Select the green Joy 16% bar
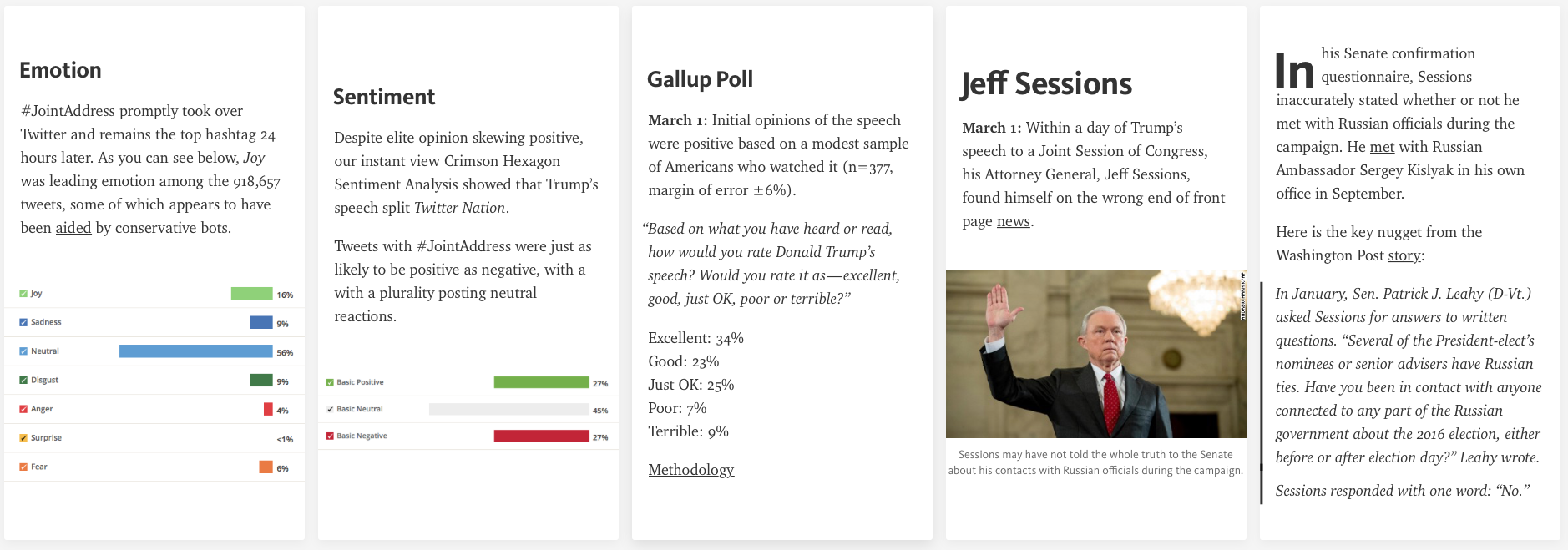 pos(251,294)
